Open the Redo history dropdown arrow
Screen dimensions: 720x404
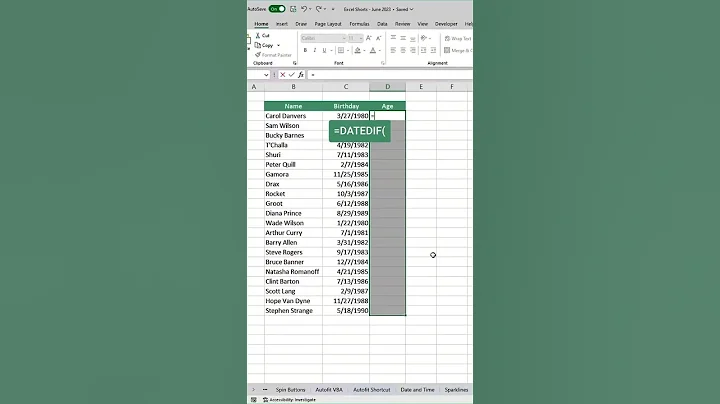point(325,9)
